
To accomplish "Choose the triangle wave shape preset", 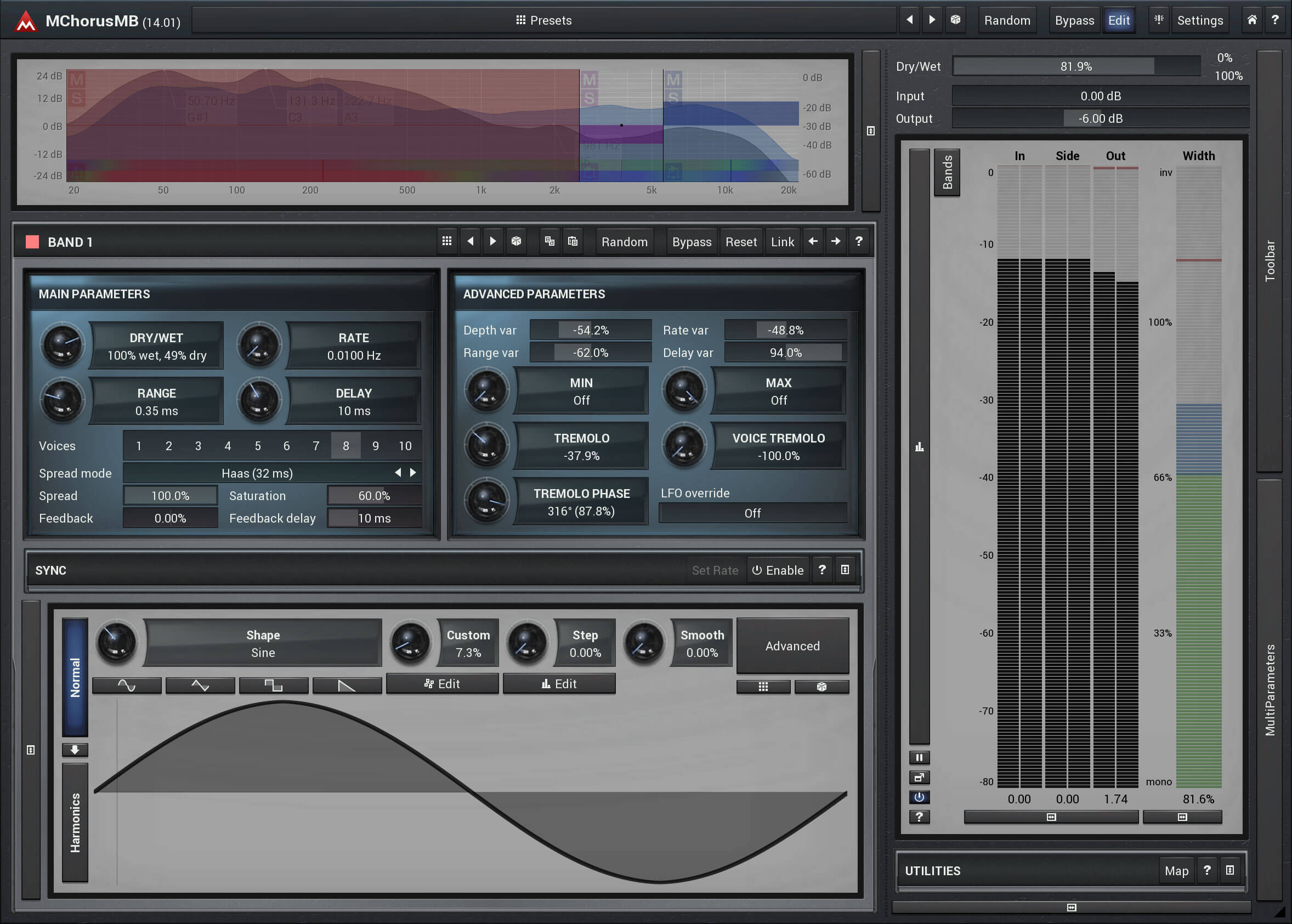I will click(x=200, y=685).
